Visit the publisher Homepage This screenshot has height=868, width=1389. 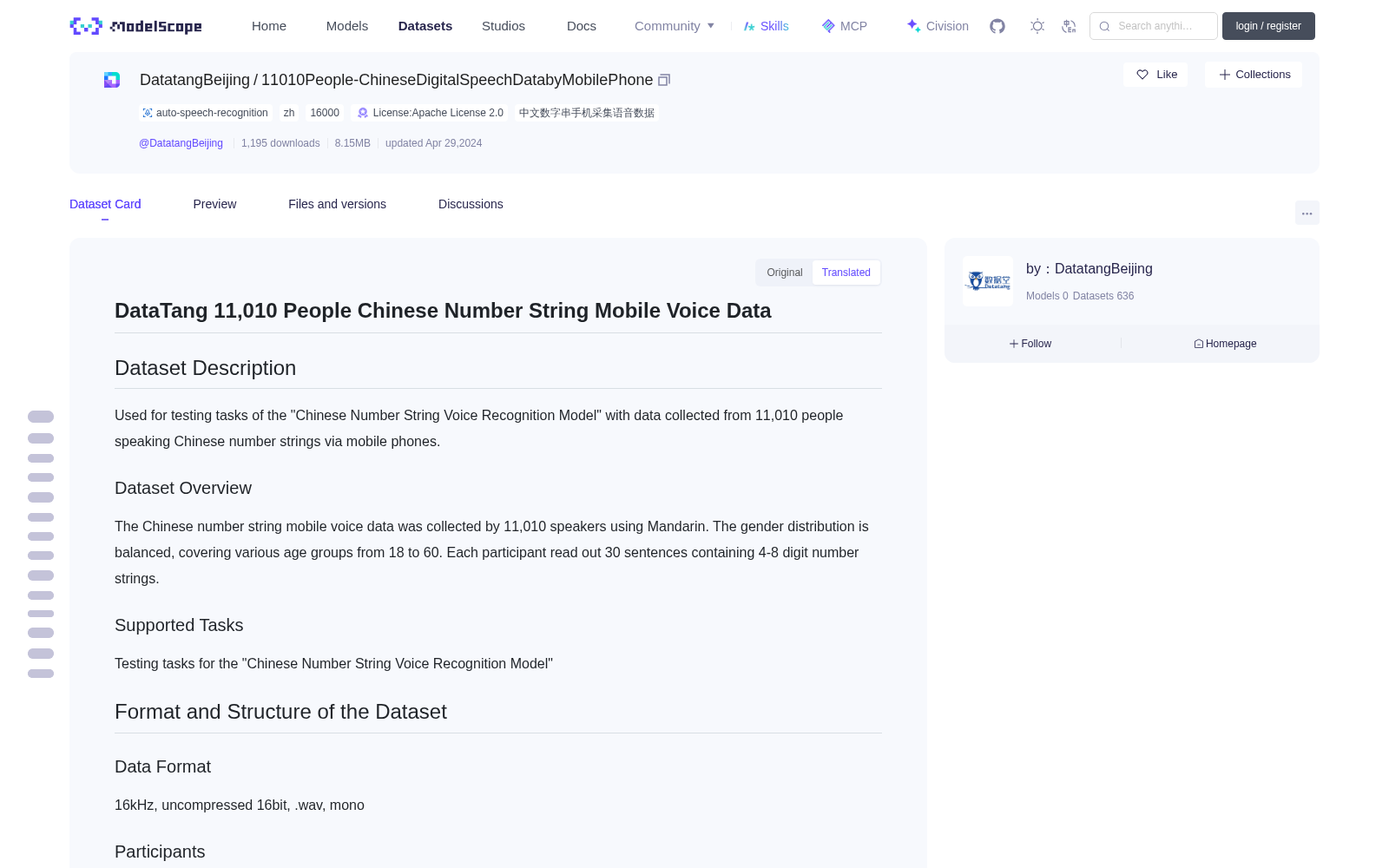pyautogui.click(x=1225, y=344)
